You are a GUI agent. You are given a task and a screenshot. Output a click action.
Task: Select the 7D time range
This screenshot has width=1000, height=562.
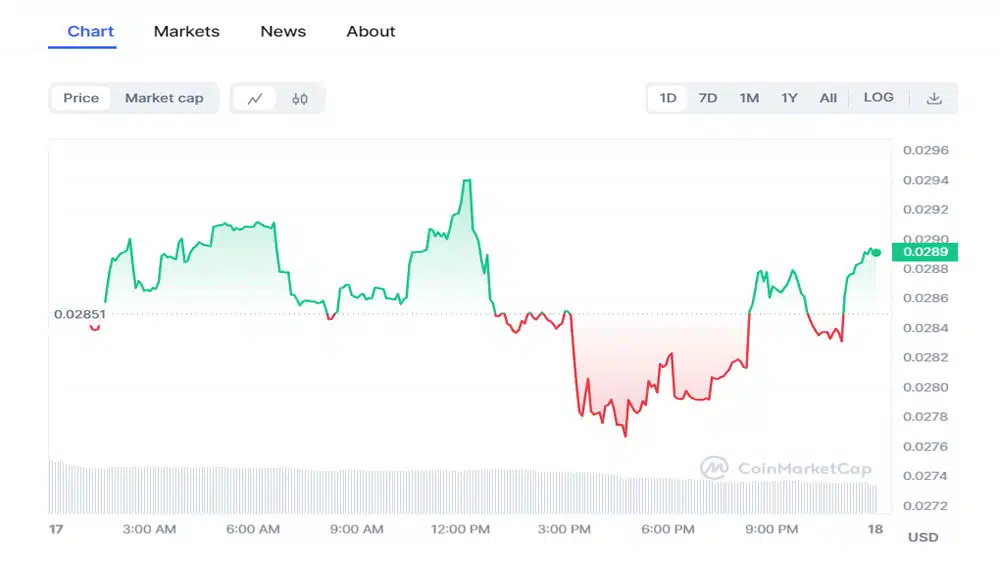tap(708, 98)
